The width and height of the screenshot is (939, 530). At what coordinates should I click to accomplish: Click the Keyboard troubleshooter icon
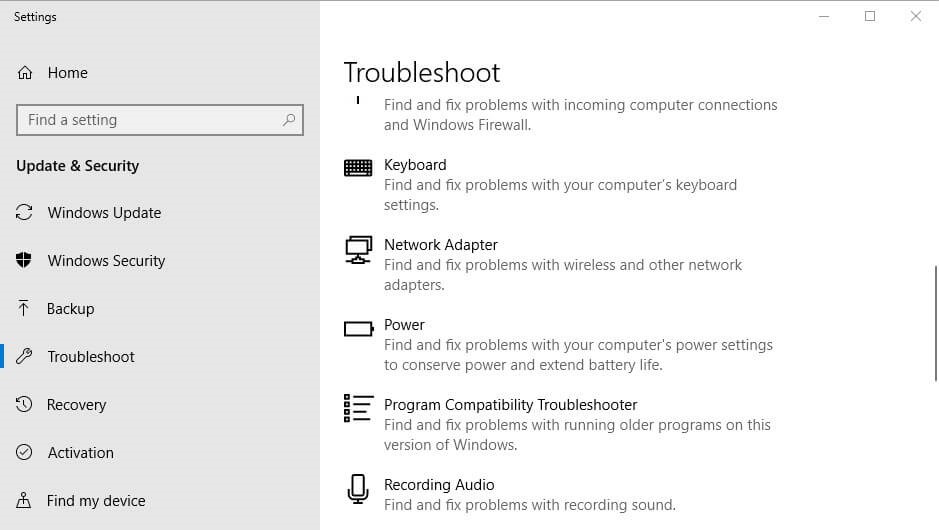[x=358, y=168]
